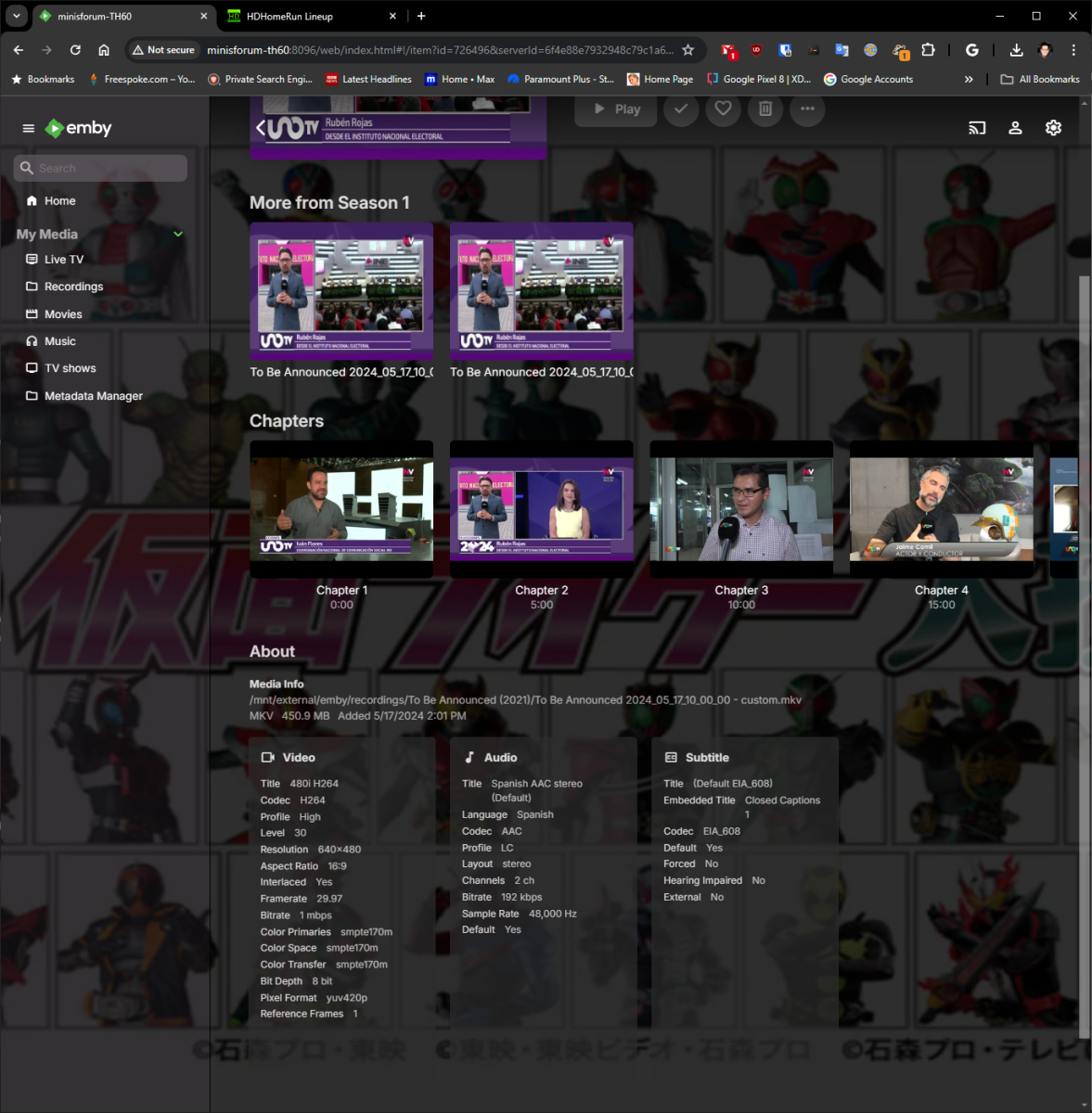The image size is (1092, 1113).
Task: Toggle the bookmark star in address bar
Action: [687, 50]
